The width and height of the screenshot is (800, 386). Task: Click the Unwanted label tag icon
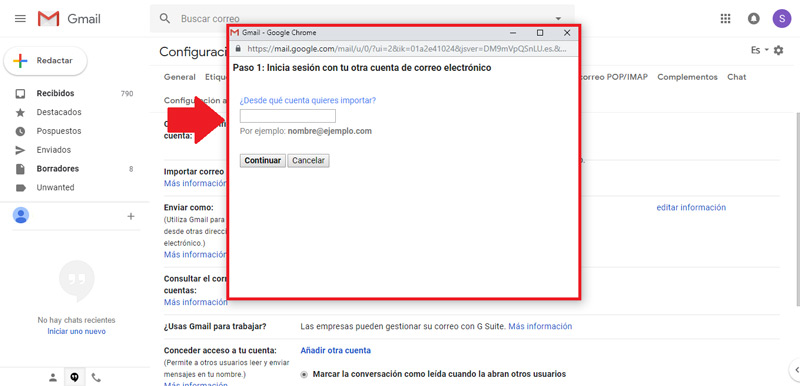(20, 188)
